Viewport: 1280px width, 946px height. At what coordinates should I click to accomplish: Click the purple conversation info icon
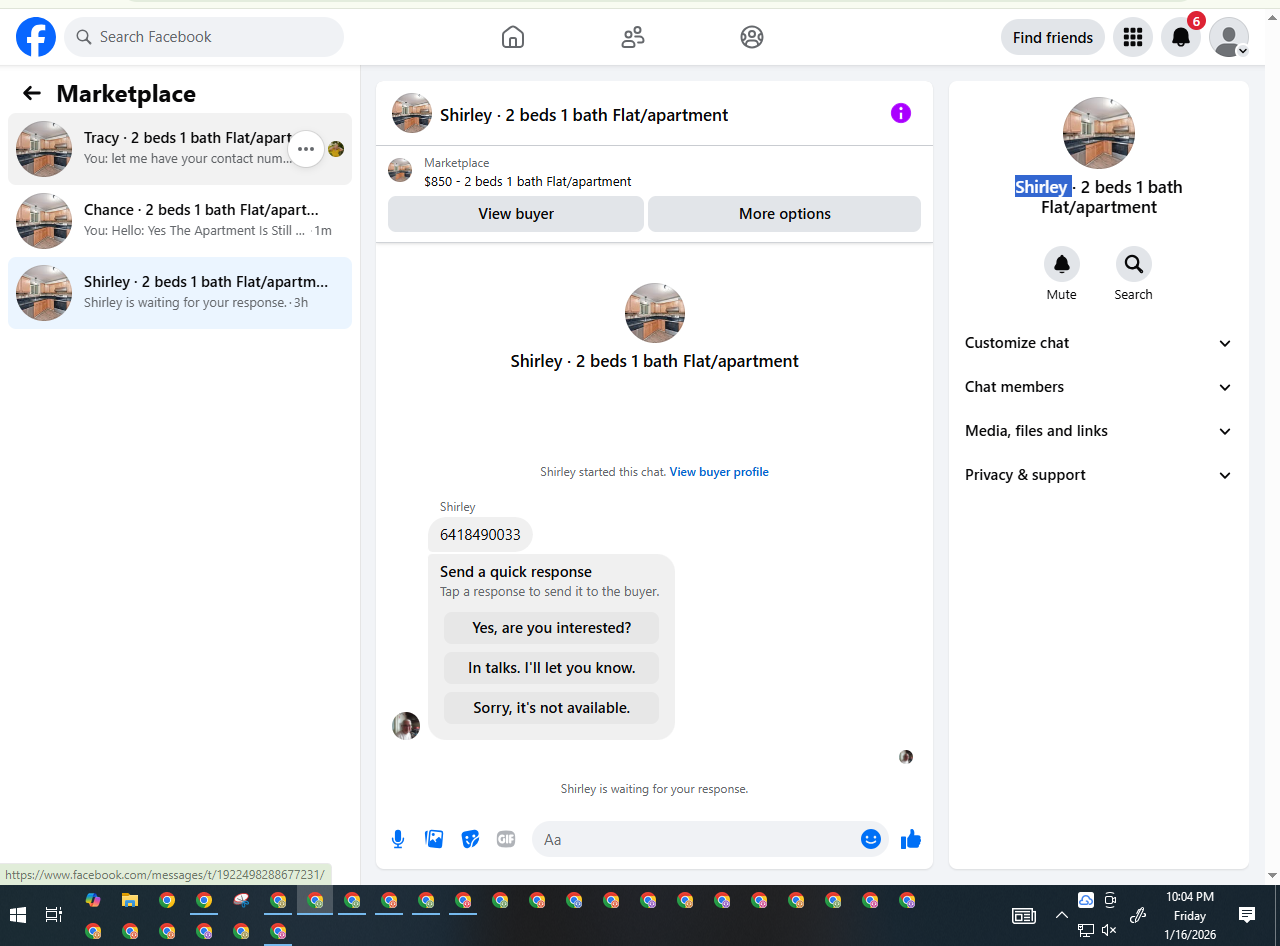click(901, 113)
